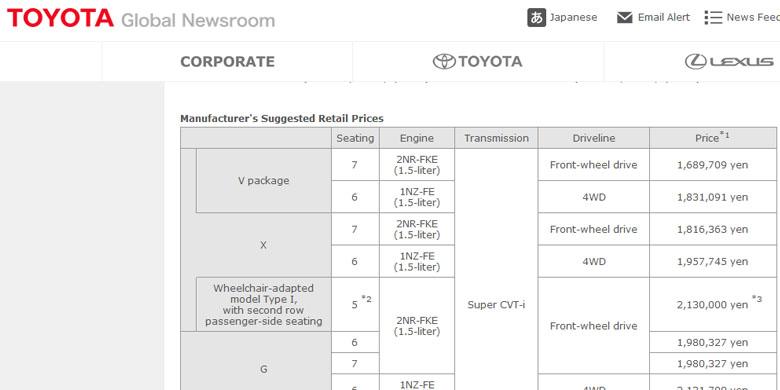Click the Toyota emblem logo in navigation
Image resolution: width=780 pixels, height=390 pixels.
coord(444,62)
